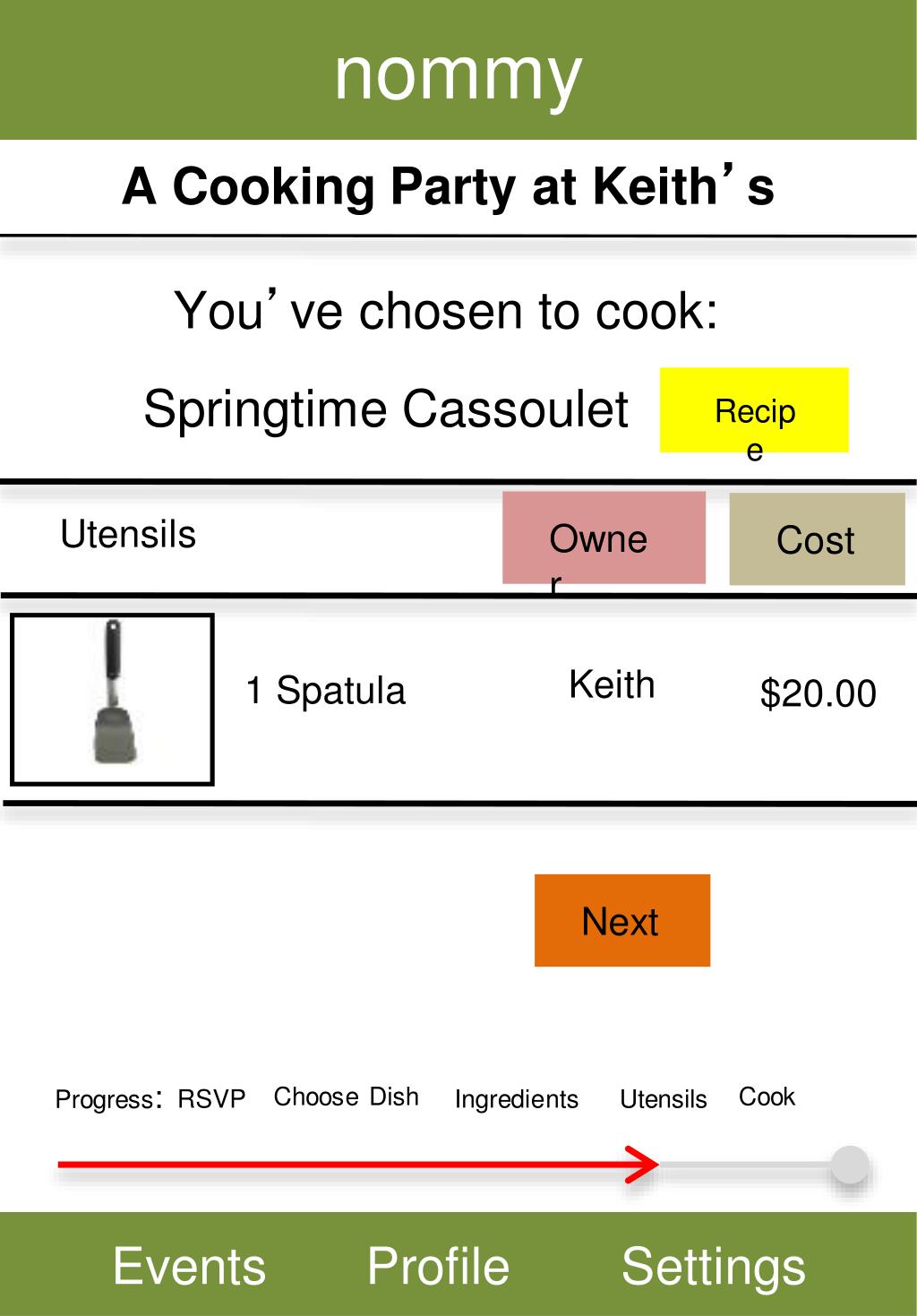Switch to the Profile tab
The height and width of the screenshot is (1316, 917).
pyautogui.click(x=438, y=1266)
